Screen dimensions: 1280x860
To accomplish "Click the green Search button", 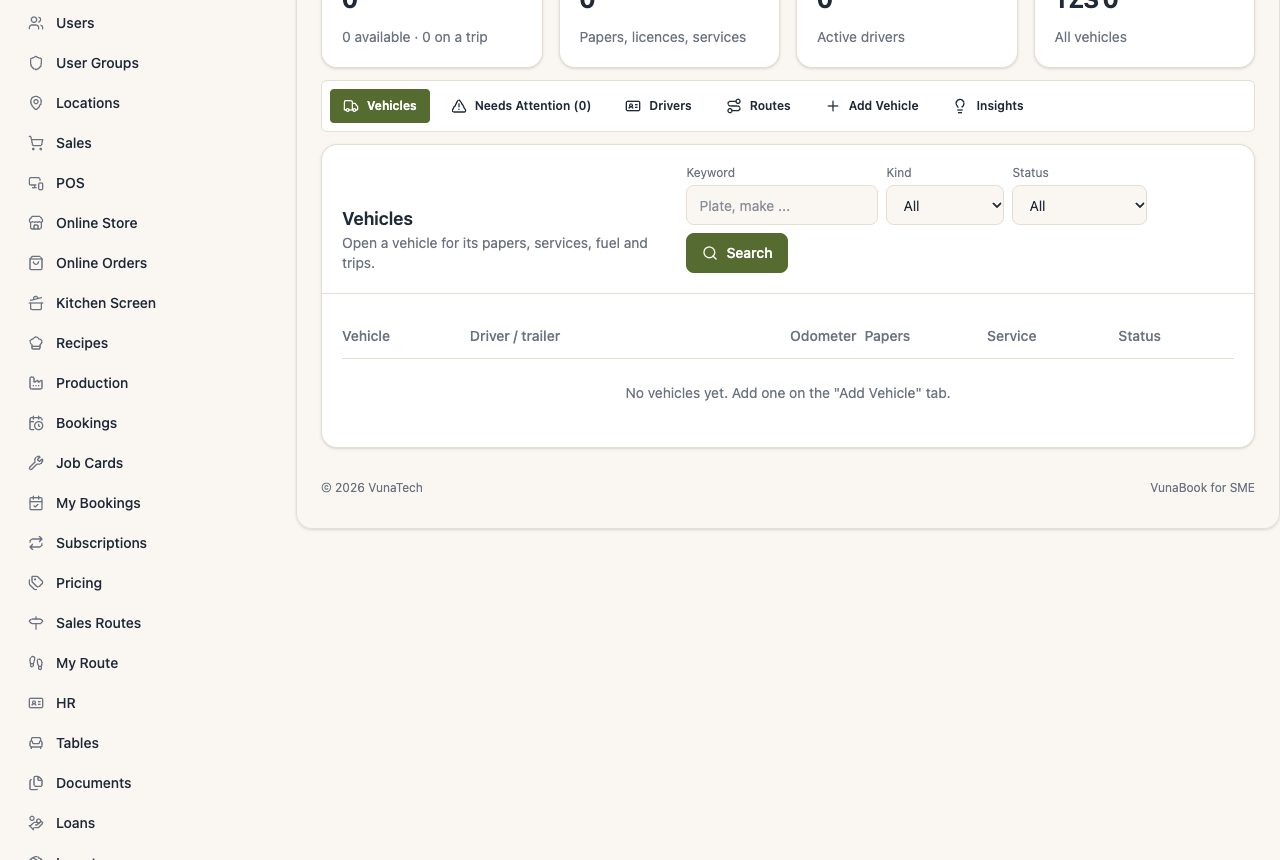I will [x=737, y=253].
